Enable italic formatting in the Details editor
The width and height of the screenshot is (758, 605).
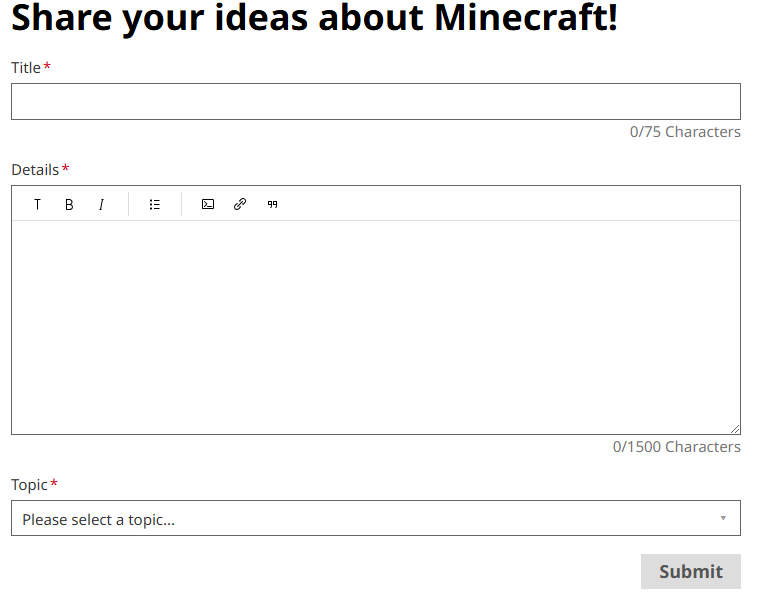[101, 204]
